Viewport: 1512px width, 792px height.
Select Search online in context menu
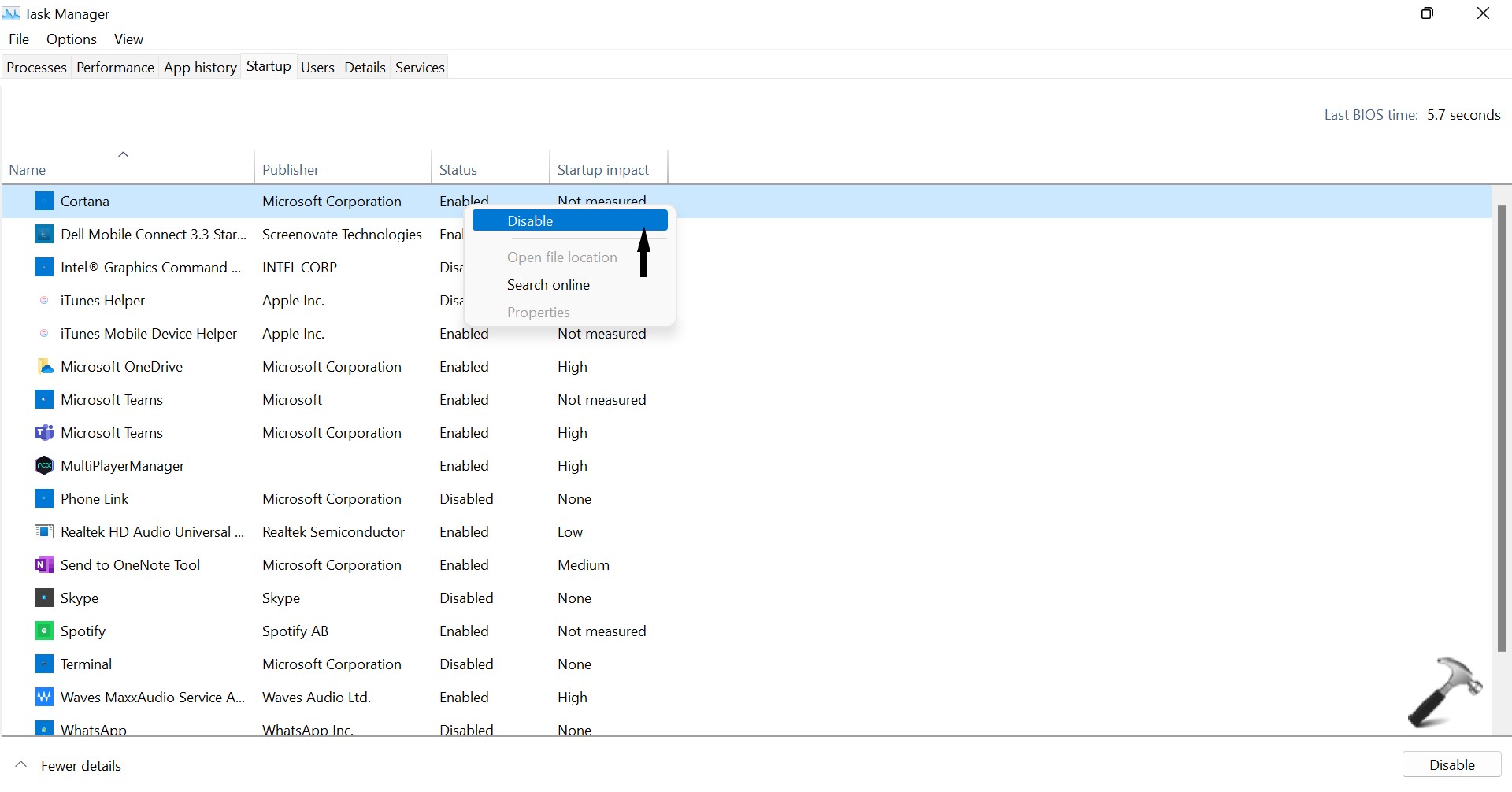coord(548,285)
